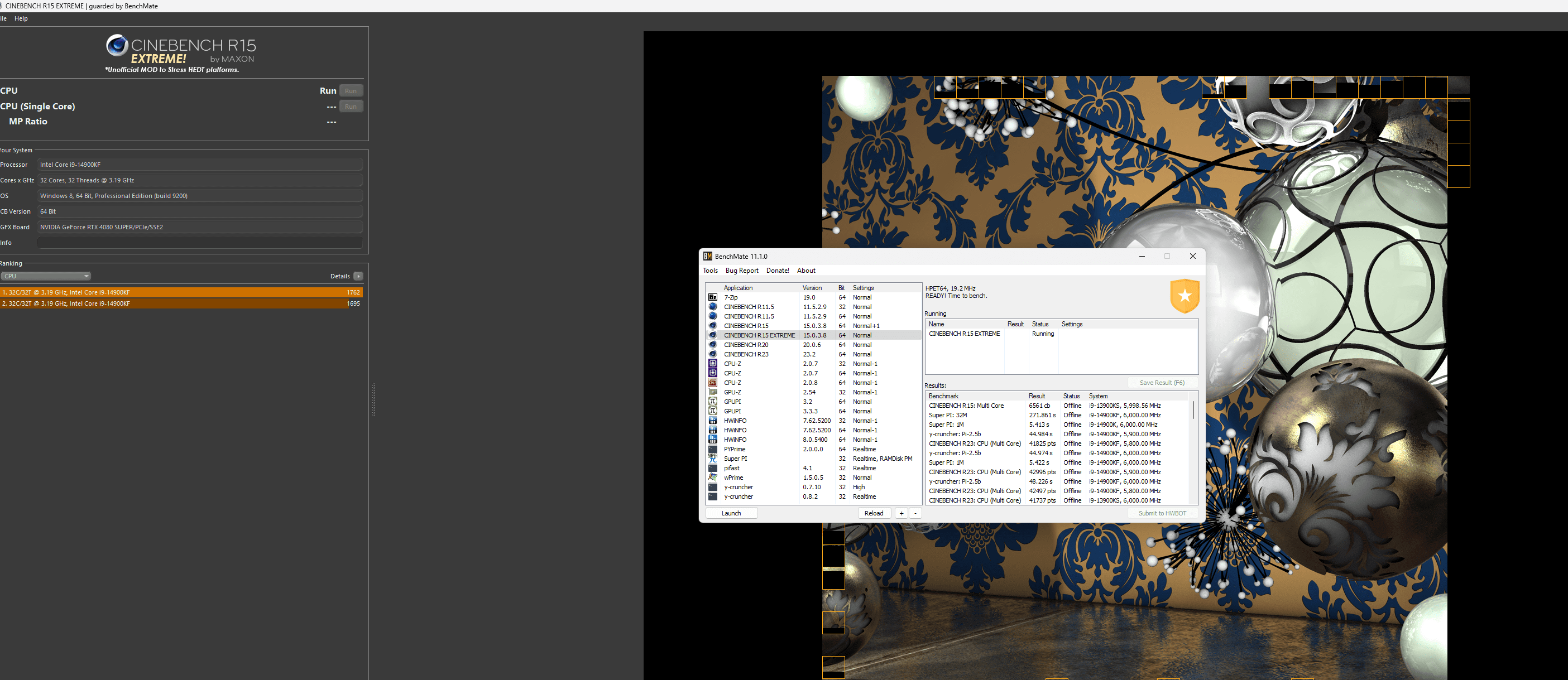Click Save Result (F6) button
Image resolution: width=1568 pixels, height=680 pixels.
click(x=1162, y=383)
